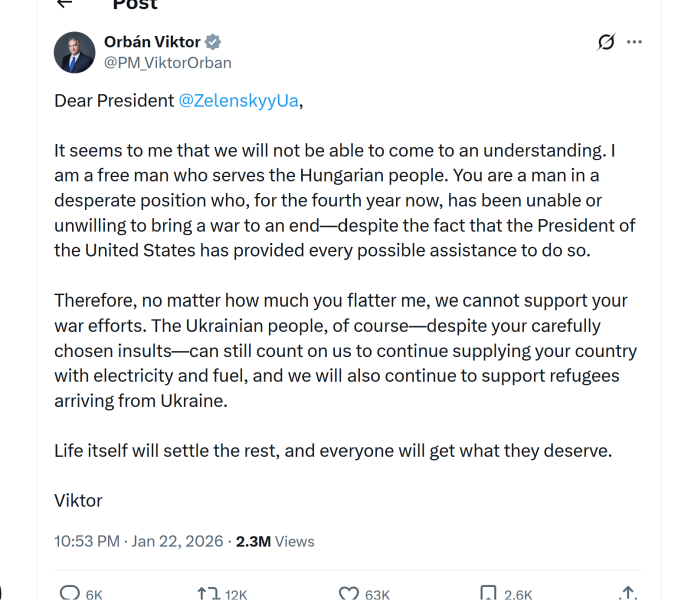Open Orbán Viktor's profile avatar
This screenshot has width=691, height=600.
pos(75,52)
